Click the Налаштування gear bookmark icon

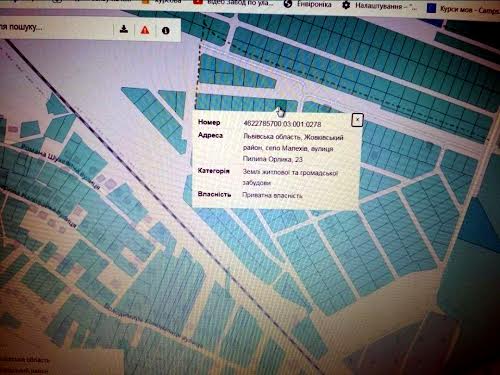tap(346, 5)
